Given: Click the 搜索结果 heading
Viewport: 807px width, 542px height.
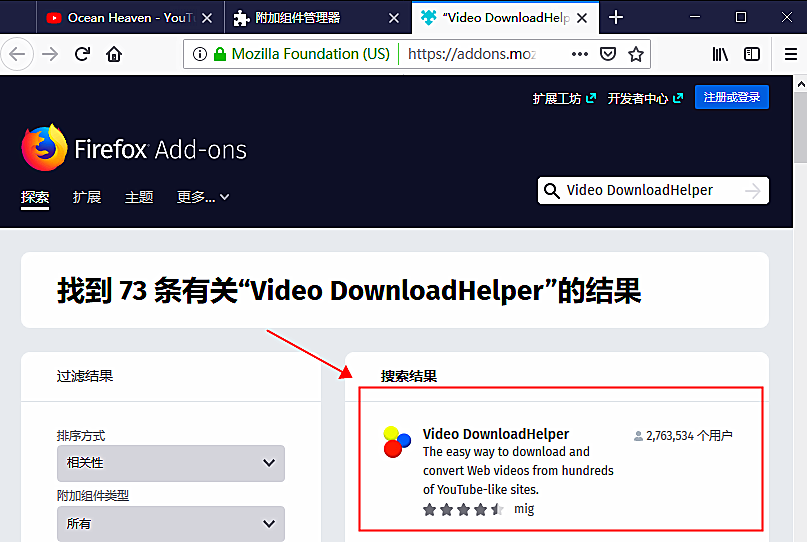Looking at the screenshot, I should pyautogui.click(x=409, y=376).
